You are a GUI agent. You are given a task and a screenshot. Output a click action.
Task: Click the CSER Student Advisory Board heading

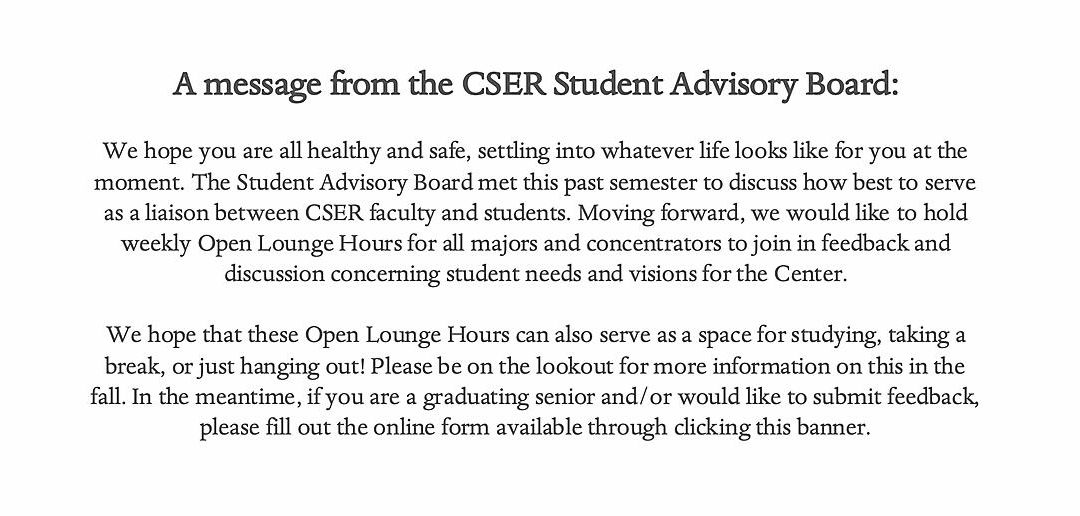(536, 85)
